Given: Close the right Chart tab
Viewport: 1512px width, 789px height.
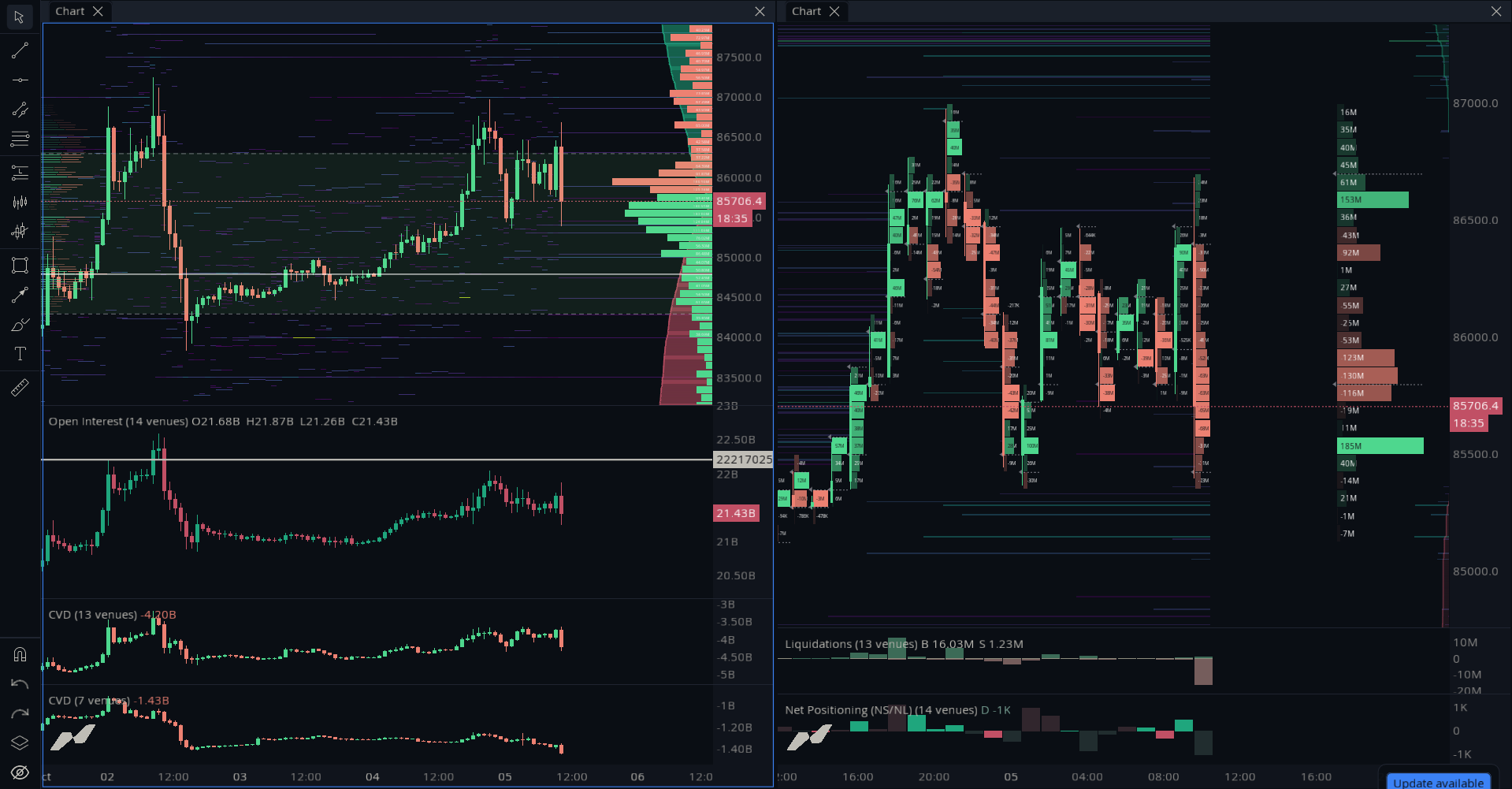Looking at the screenshot, I should point(834,11).
